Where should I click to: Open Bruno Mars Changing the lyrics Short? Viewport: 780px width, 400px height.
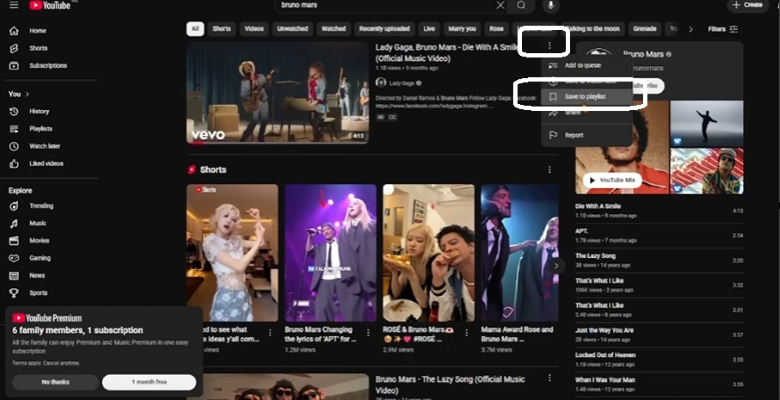pos(330,253)
